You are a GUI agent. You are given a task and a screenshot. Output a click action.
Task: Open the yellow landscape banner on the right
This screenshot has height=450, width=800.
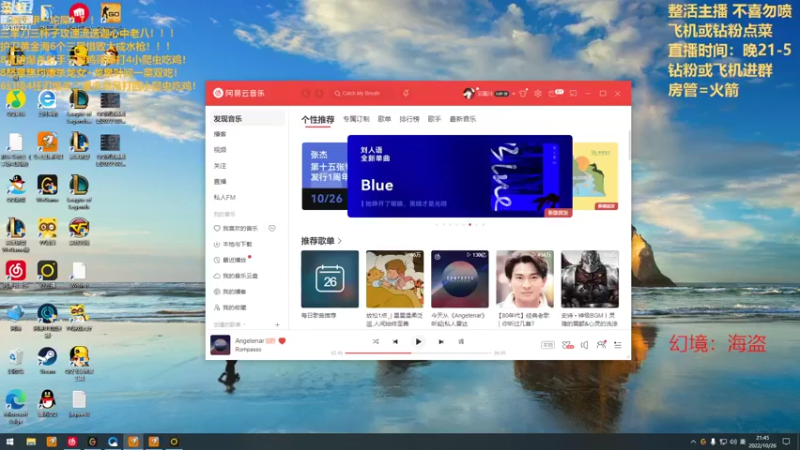point(595,176)
